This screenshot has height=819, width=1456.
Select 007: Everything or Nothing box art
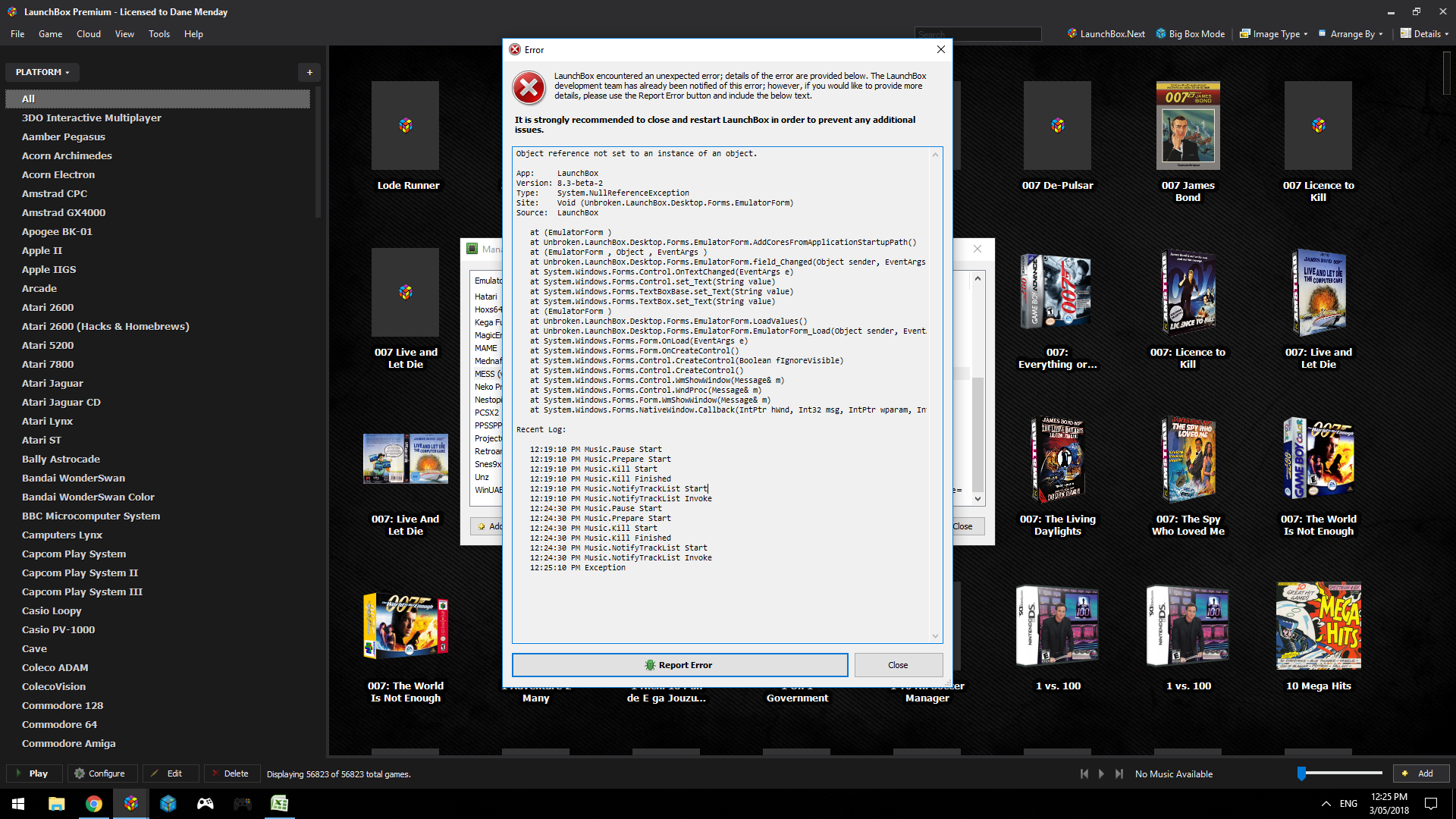[1057, 292]
